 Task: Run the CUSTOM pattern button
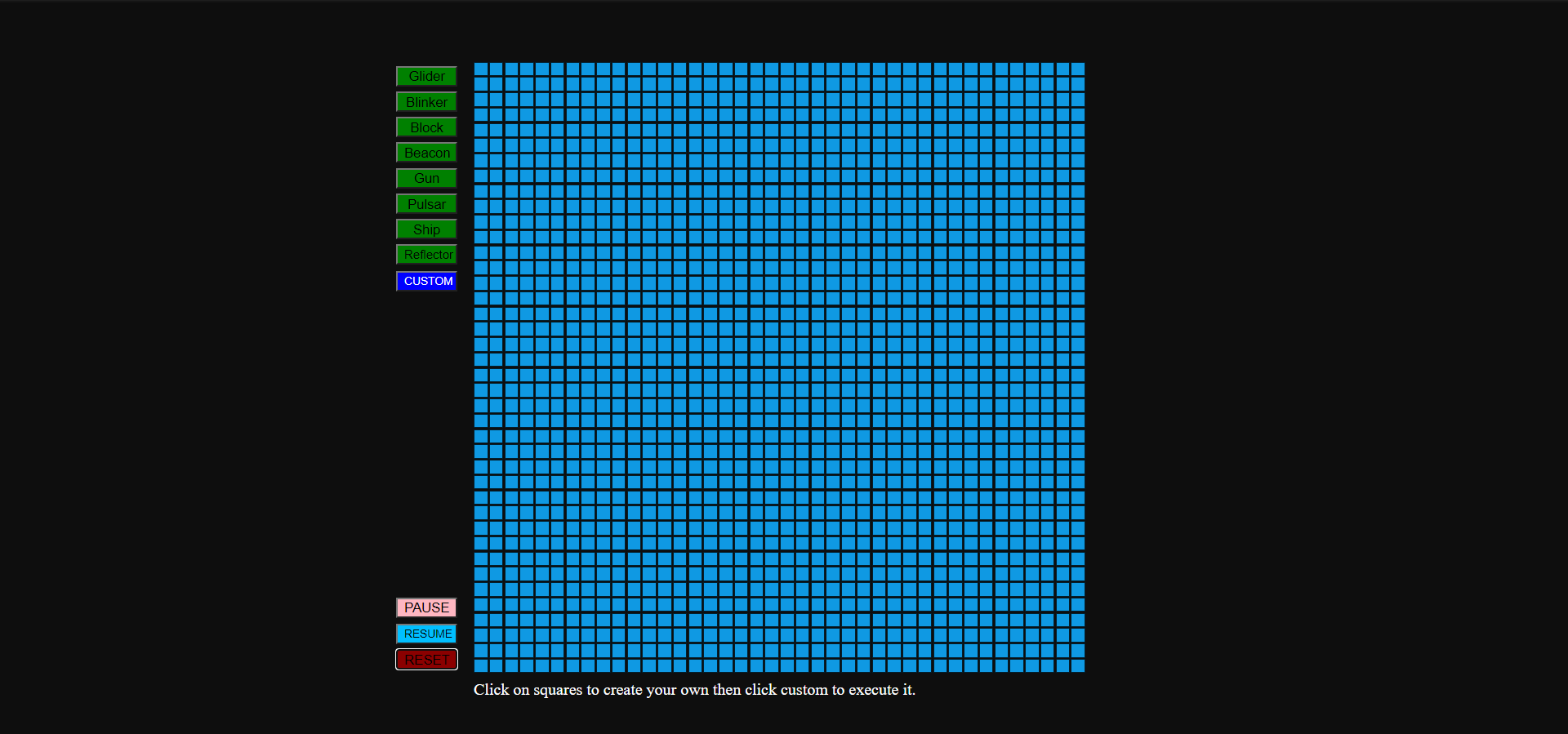[x=426, y=281]
